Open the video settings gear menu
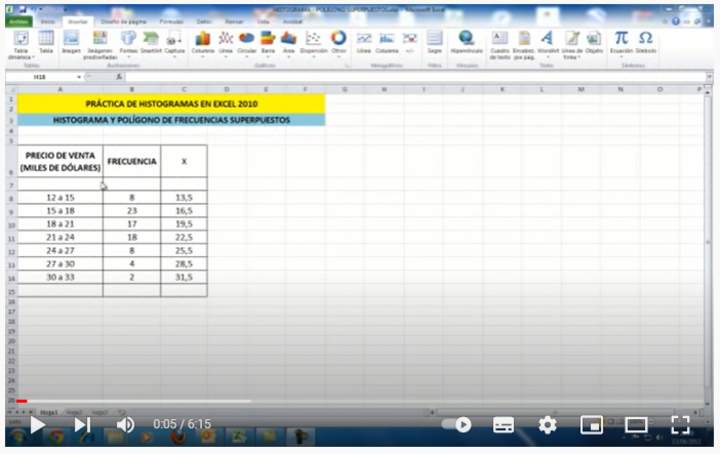The height and width of the screenshot is (454, 720). click(547, 424)
